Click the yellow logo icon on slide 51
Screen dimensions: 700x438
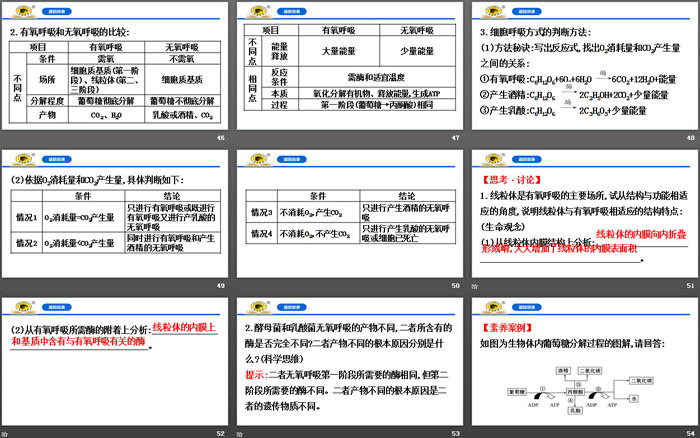point(494,159)
